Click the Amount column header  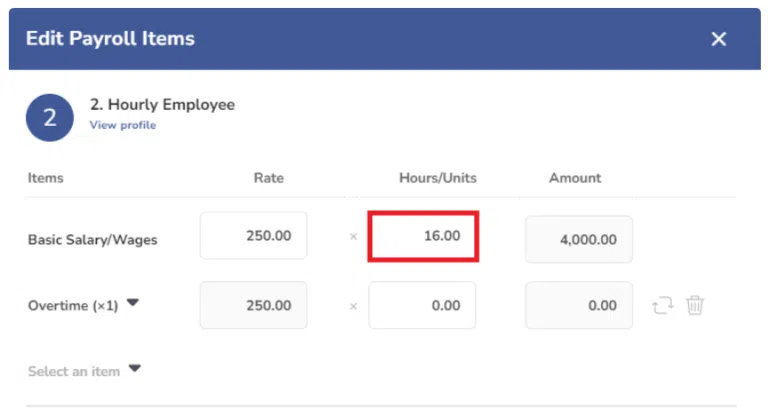coord(575,178)
